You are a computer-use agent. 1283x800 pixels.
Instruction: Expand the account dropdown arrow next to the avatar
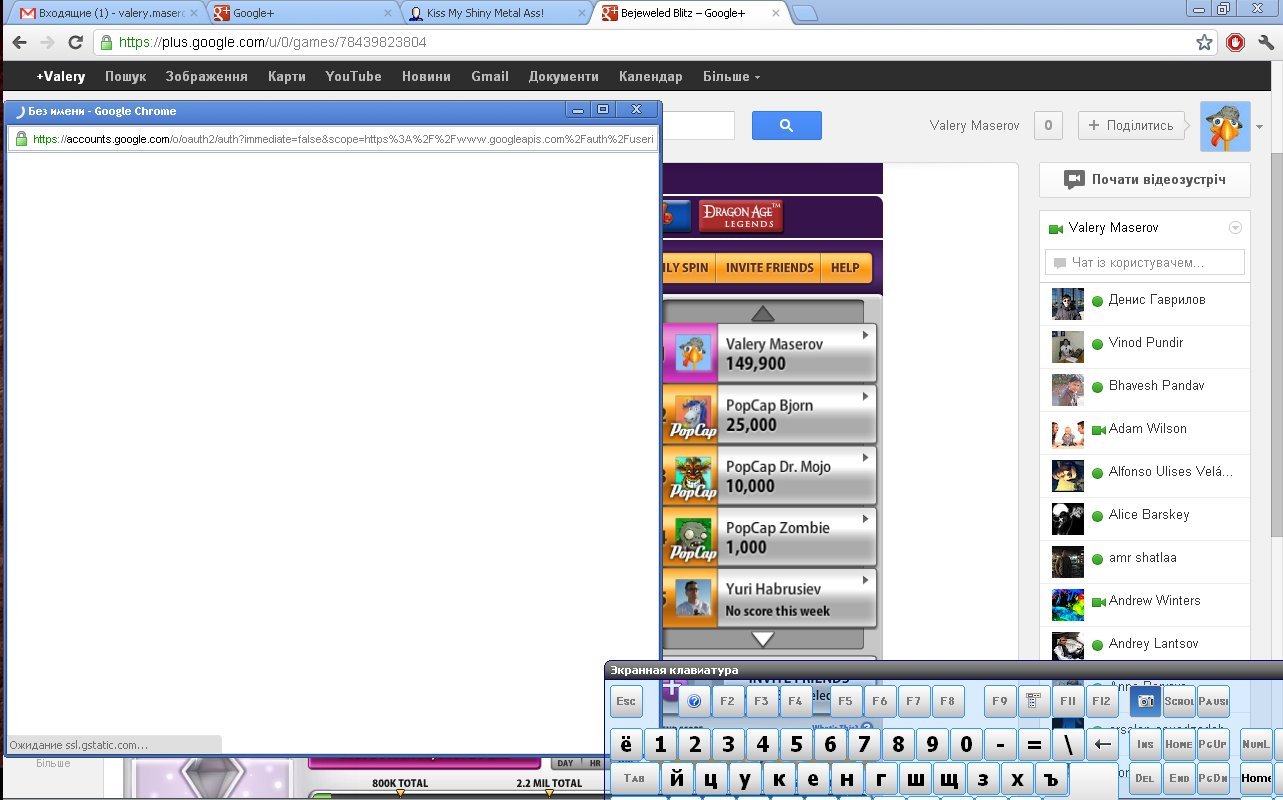[1260, 127]
